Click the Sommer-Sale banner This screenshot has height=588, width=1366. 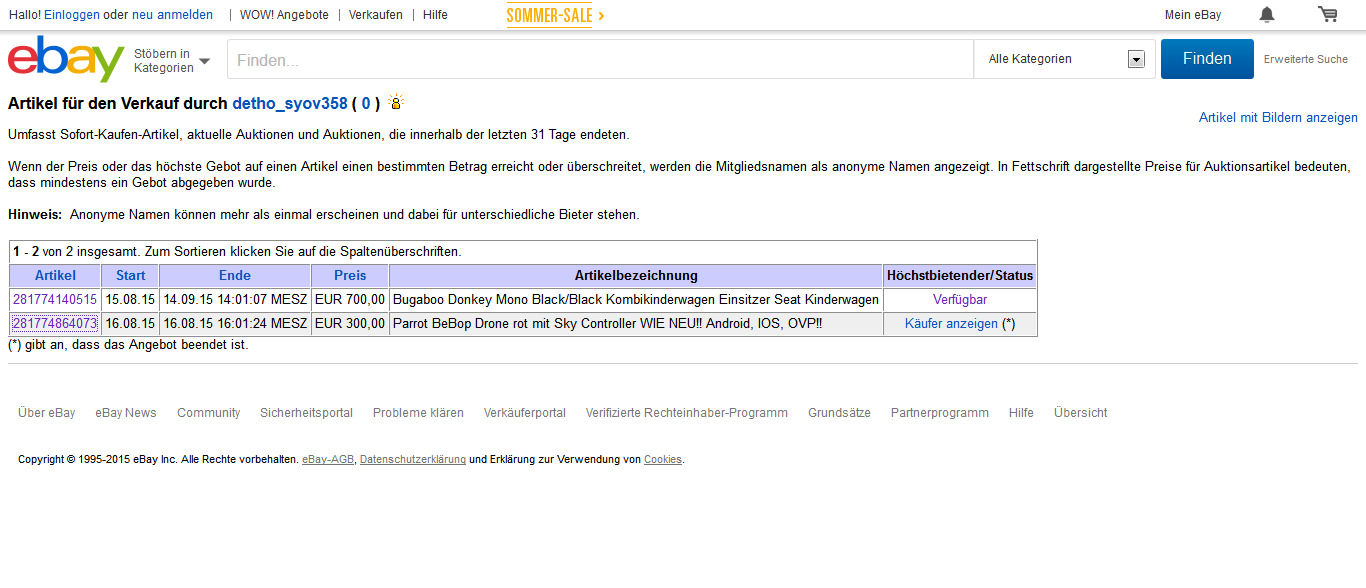[x=555, y=15]
